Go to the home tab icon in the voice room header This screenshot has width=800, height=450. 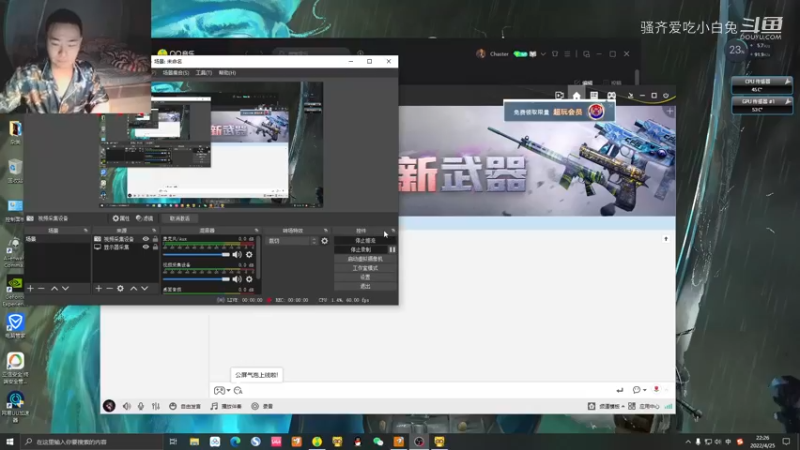(577, 96)
